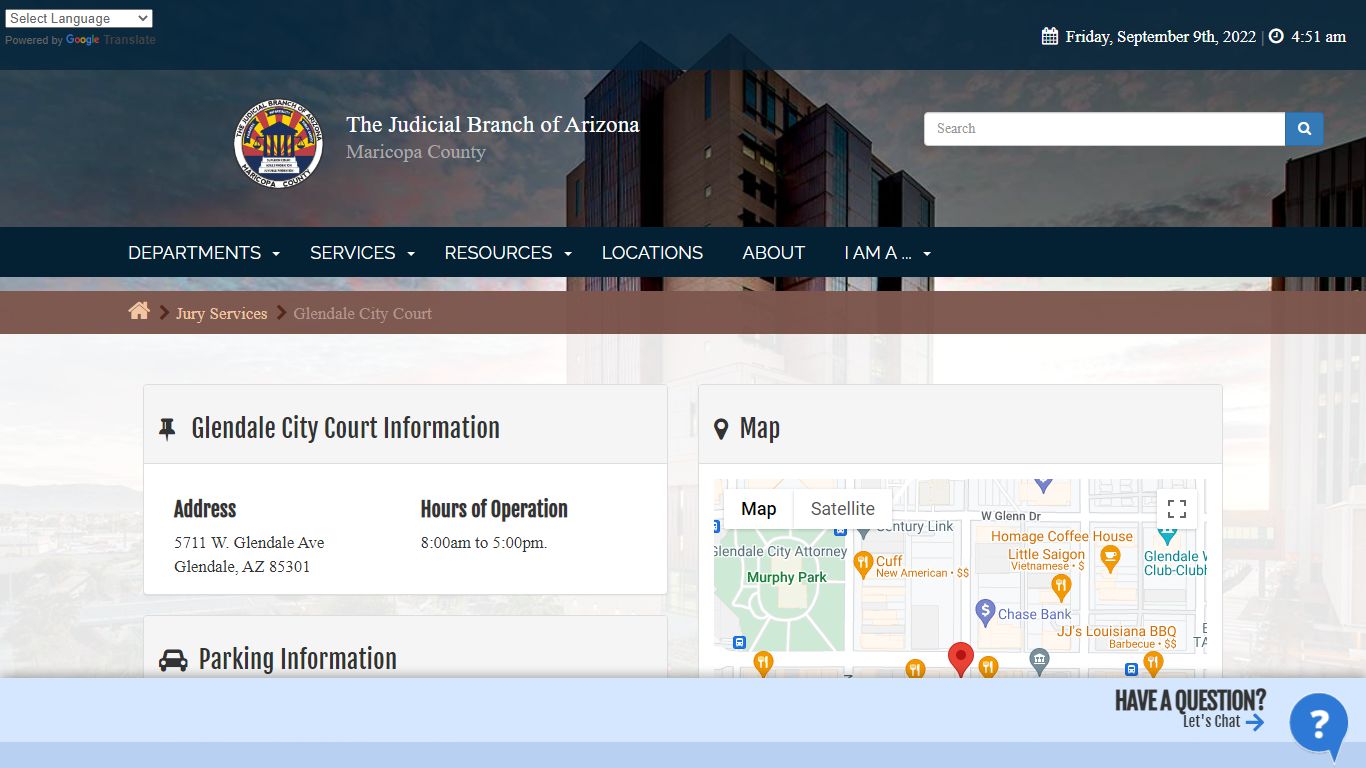Focus the Search input field
The height and width of the screenshot is (768, 1366).
click(1104, 129)
